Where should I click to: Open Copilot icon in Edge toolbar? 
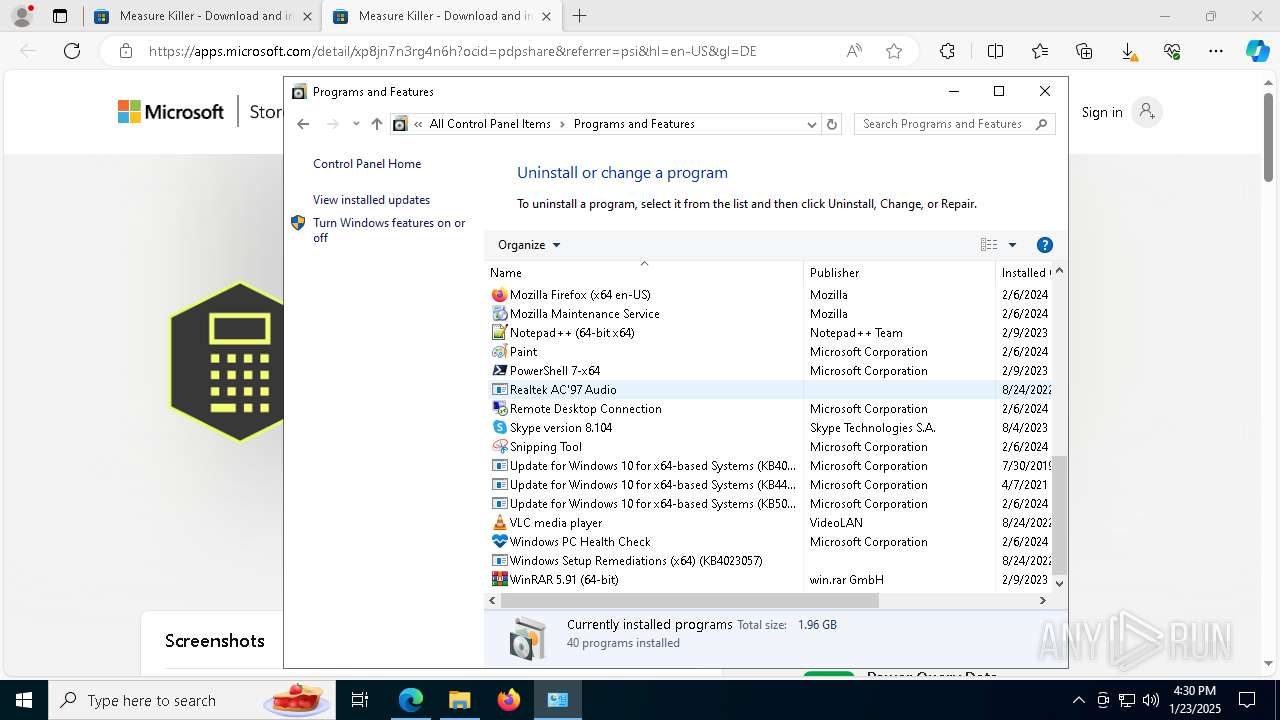(x=1257, y=51)
